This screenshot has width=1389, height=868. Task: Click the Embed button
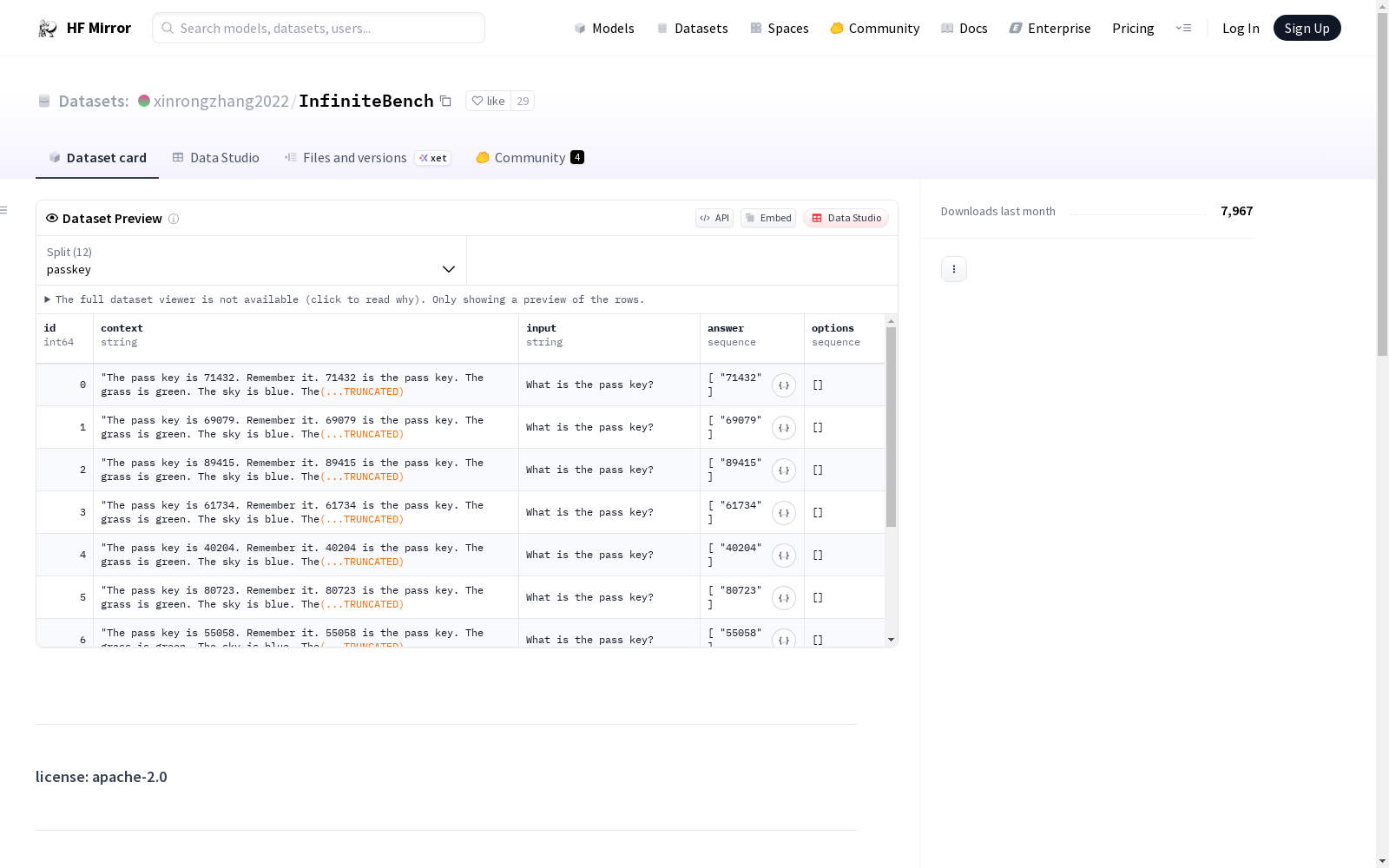tap(767, 218)
